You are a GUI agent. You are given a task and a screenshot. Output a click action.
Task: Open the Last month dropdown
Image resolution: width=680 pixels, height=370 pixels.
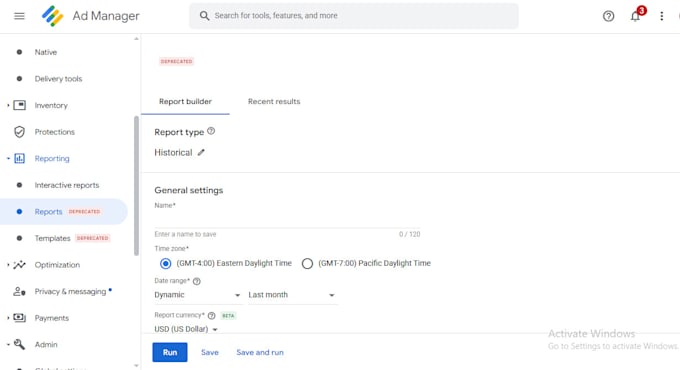point(292,295)
